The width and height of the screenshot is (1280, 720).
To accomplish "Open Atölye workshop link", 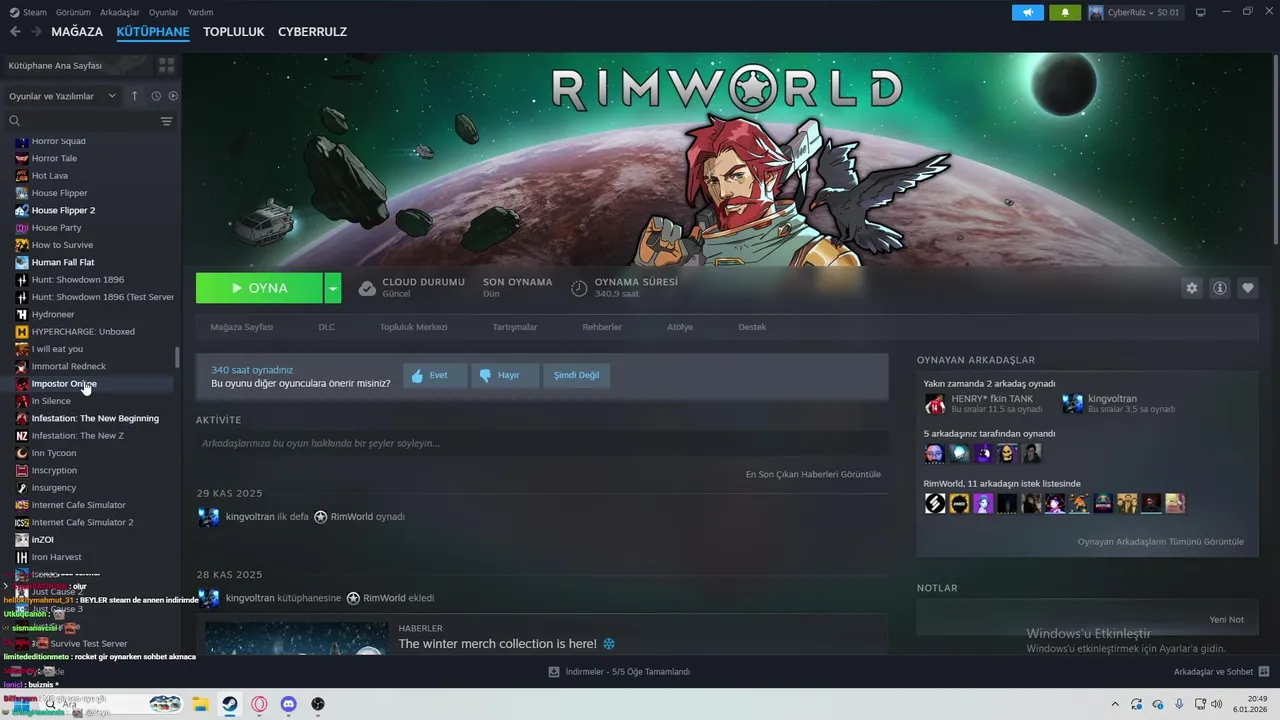I will [680, 327].
